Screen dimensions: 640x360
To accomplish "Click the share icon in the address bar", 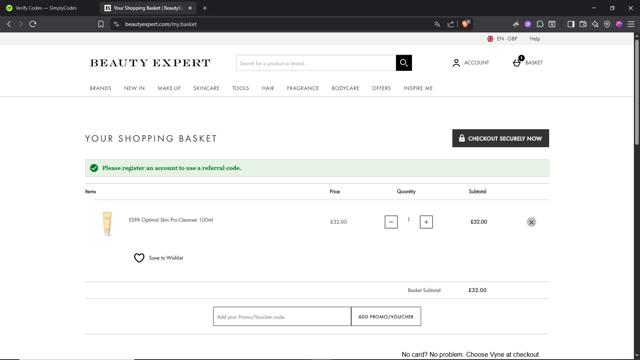I will point(451,24).
